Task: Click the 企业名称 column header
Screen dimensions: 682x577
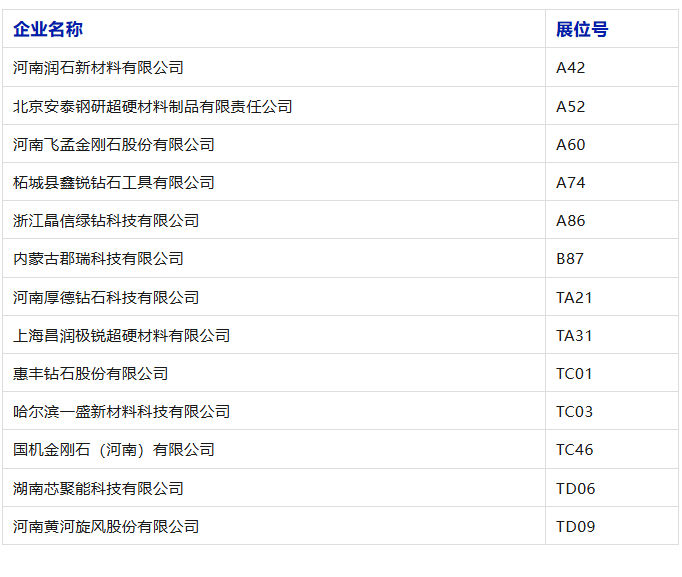Action: tap(48, 29)
